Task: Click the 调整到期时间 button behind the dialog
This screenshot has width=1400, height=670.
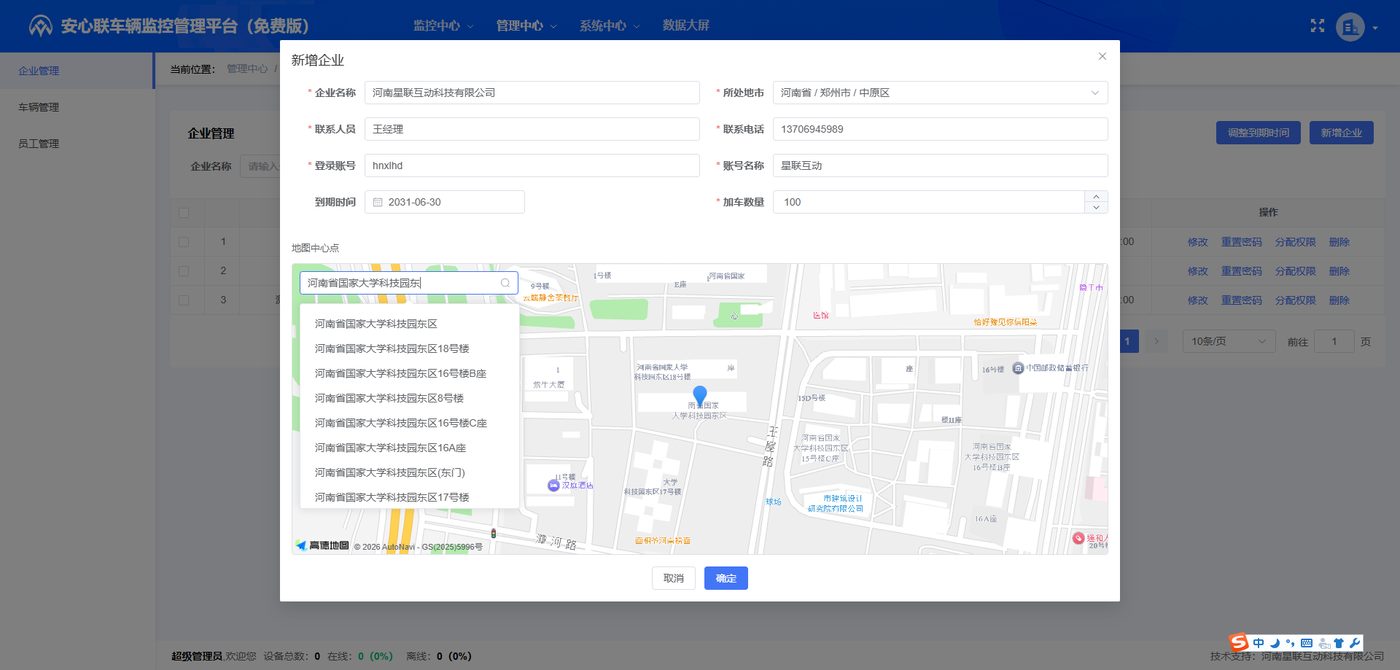Action: tap(1258, 132)
